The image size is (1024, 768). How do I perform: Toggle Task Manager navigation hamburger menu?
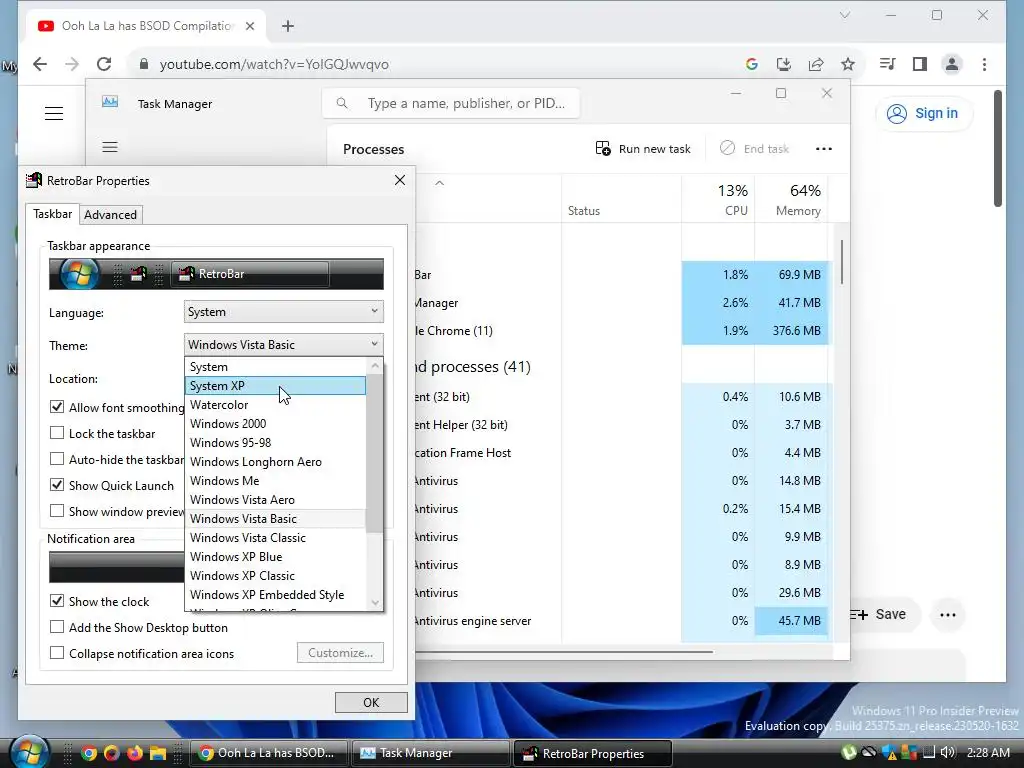[x=110, y=147]
